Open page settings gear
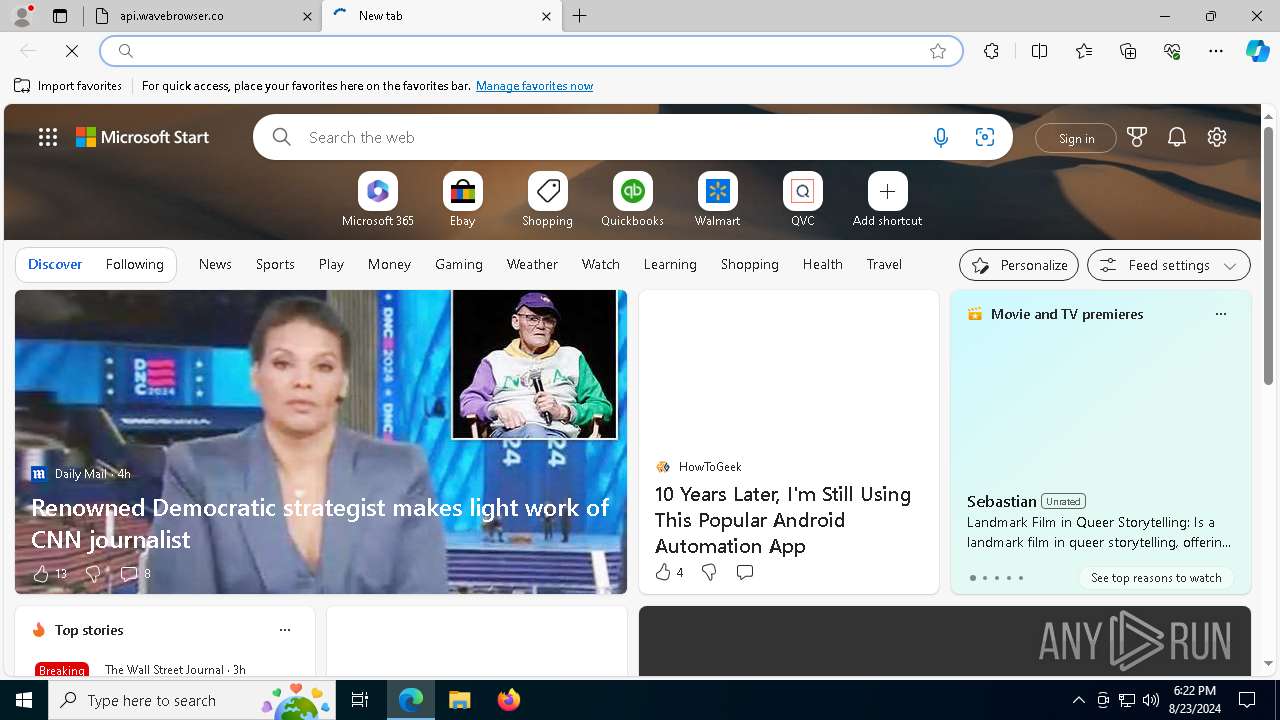1280x720 pixels. 1217,138
